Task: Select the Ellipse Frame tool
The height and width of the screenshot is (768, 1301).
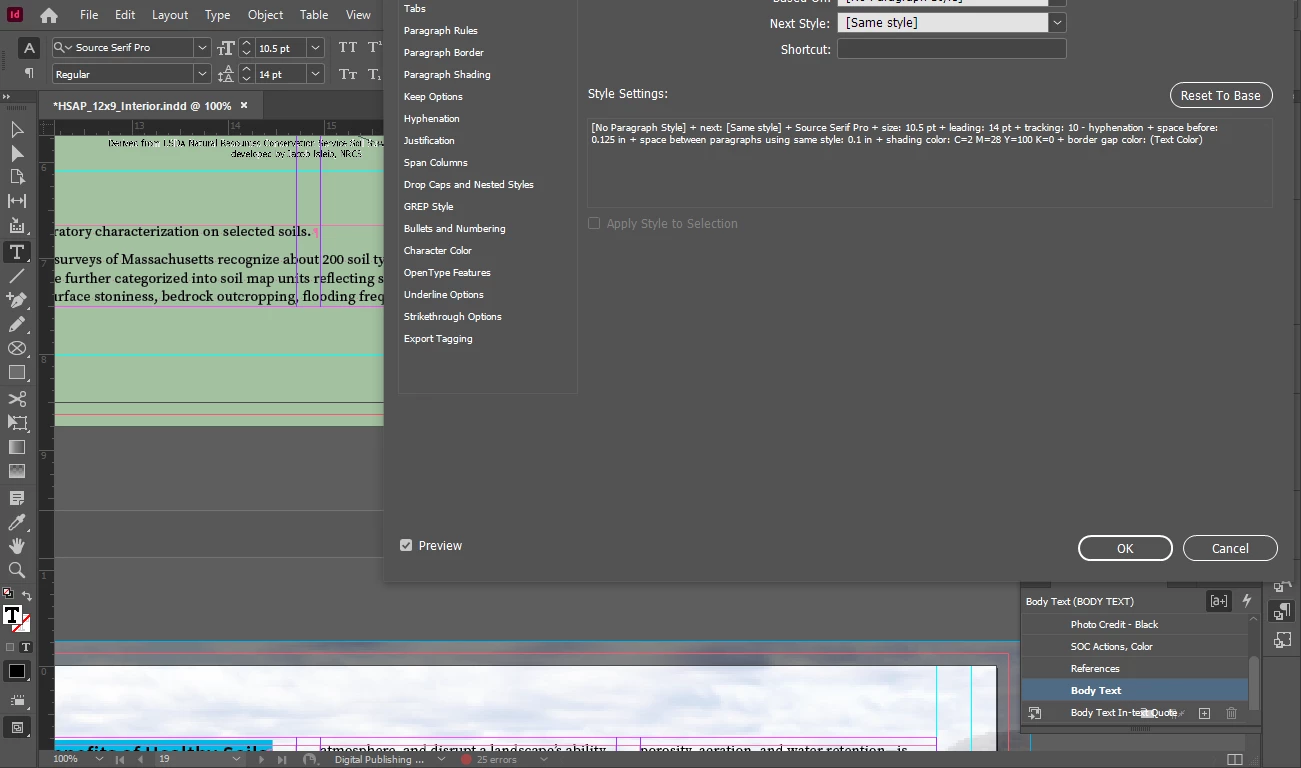Action: [17, 348]
